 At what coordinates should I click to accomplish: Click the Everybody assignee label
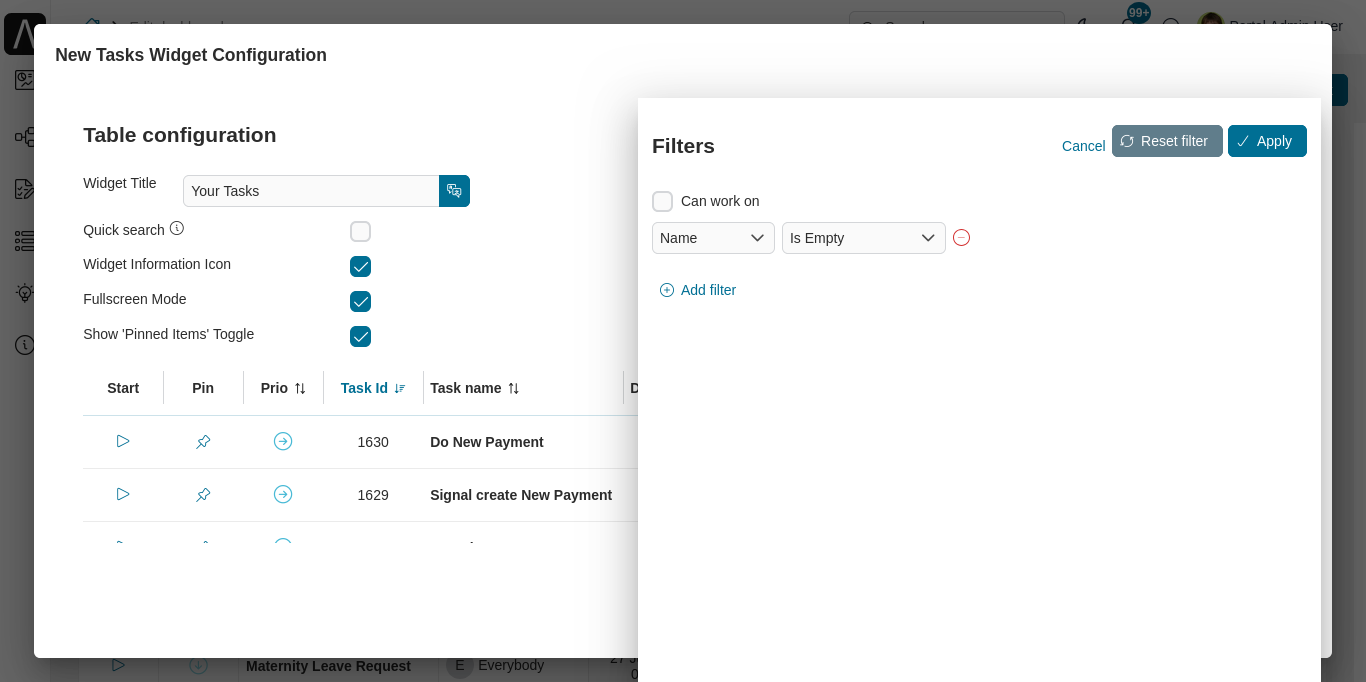(511, 665)
